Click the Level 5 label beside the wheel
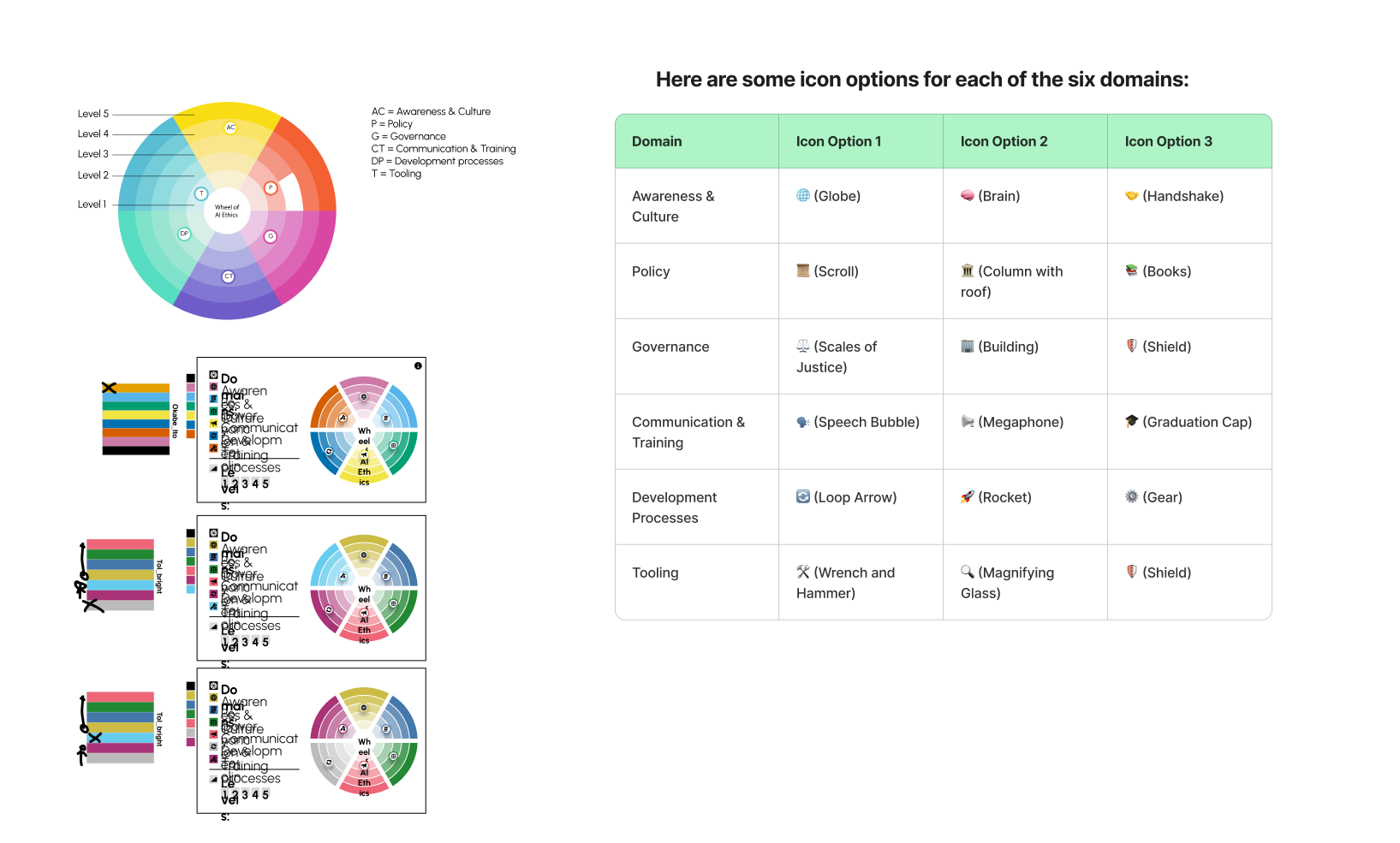1400x843 pixels. point(93,114)
